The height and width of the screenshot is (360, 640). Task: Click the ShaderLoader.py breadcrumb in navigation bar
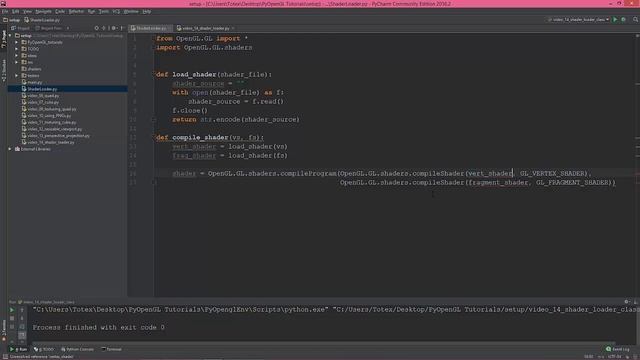(42, 20)
